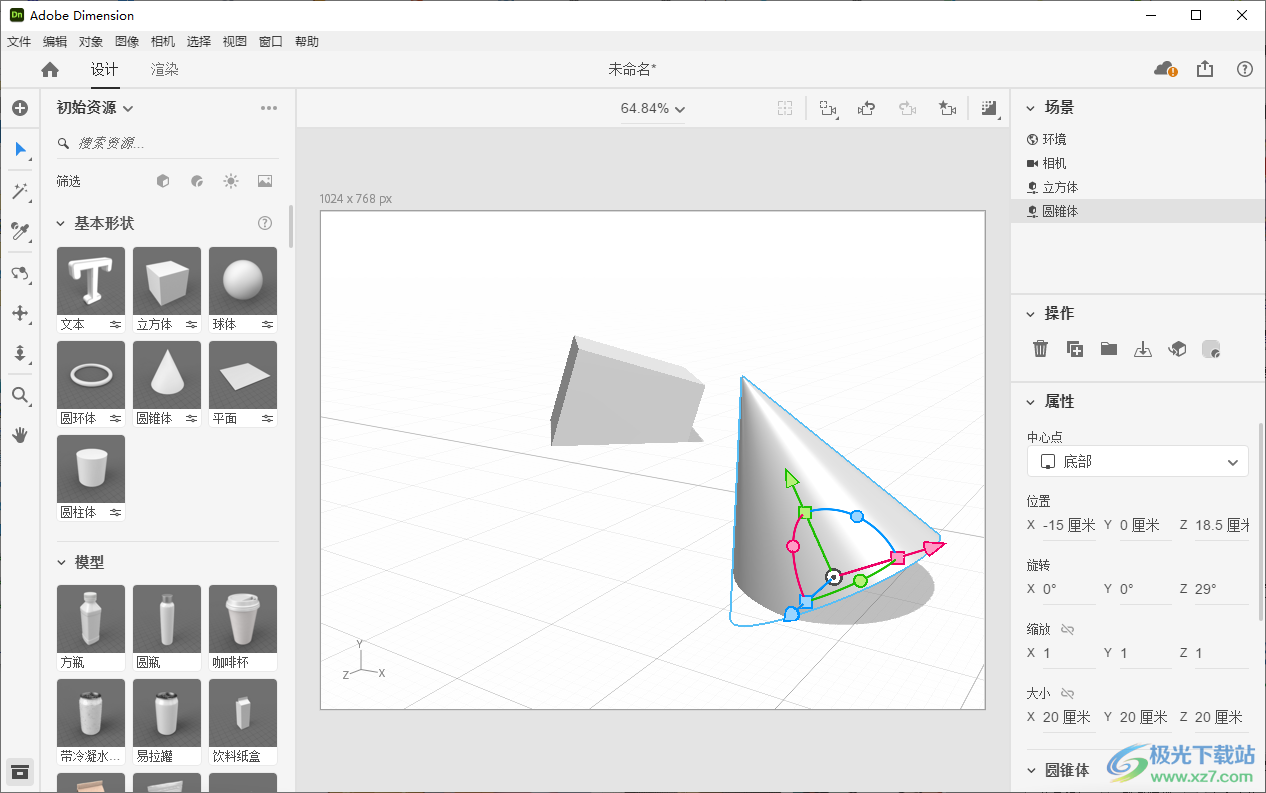
Task: Click the camera redo icon
Action: (908, 108)
